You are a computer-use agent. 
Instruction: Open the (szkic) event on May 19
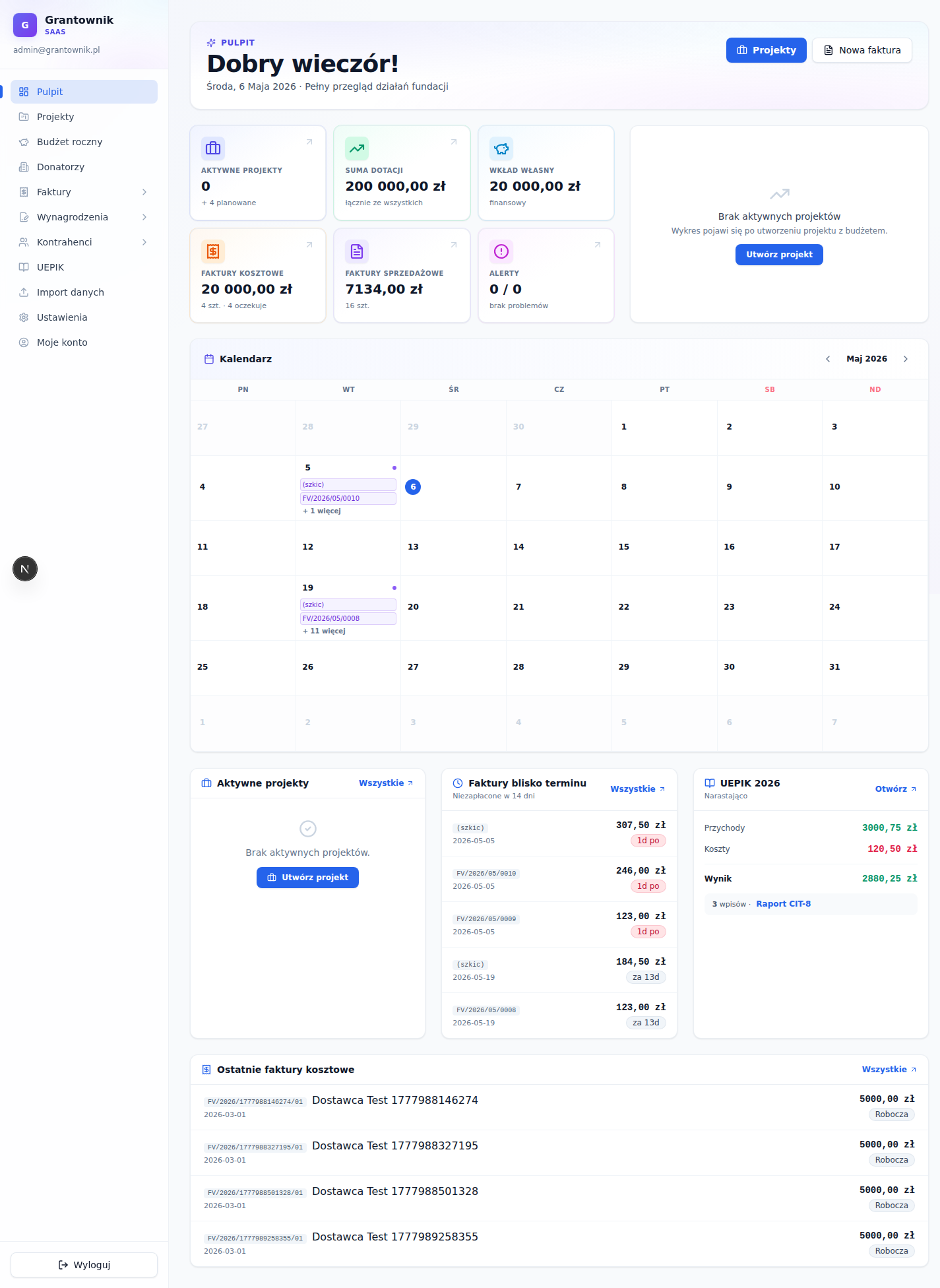coord(348,604)
